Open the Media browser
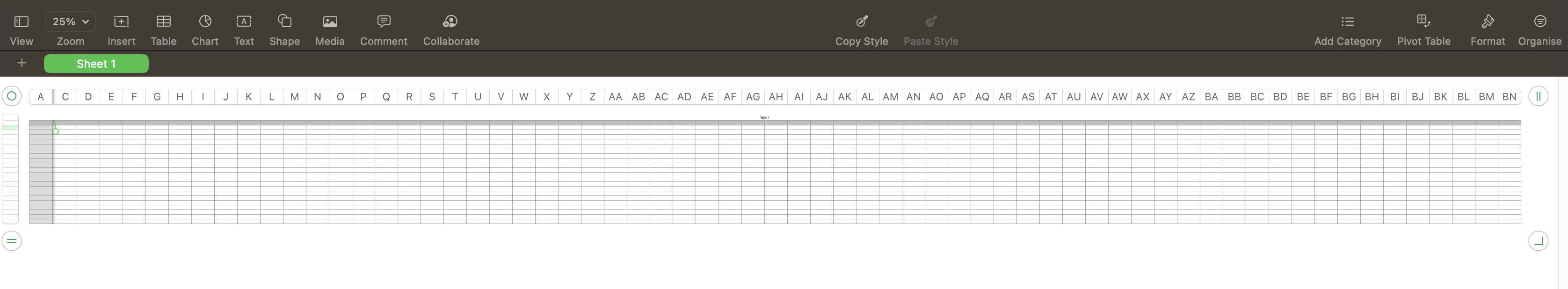Screen dimensions: 1568x289 click(x=330, y=29)
